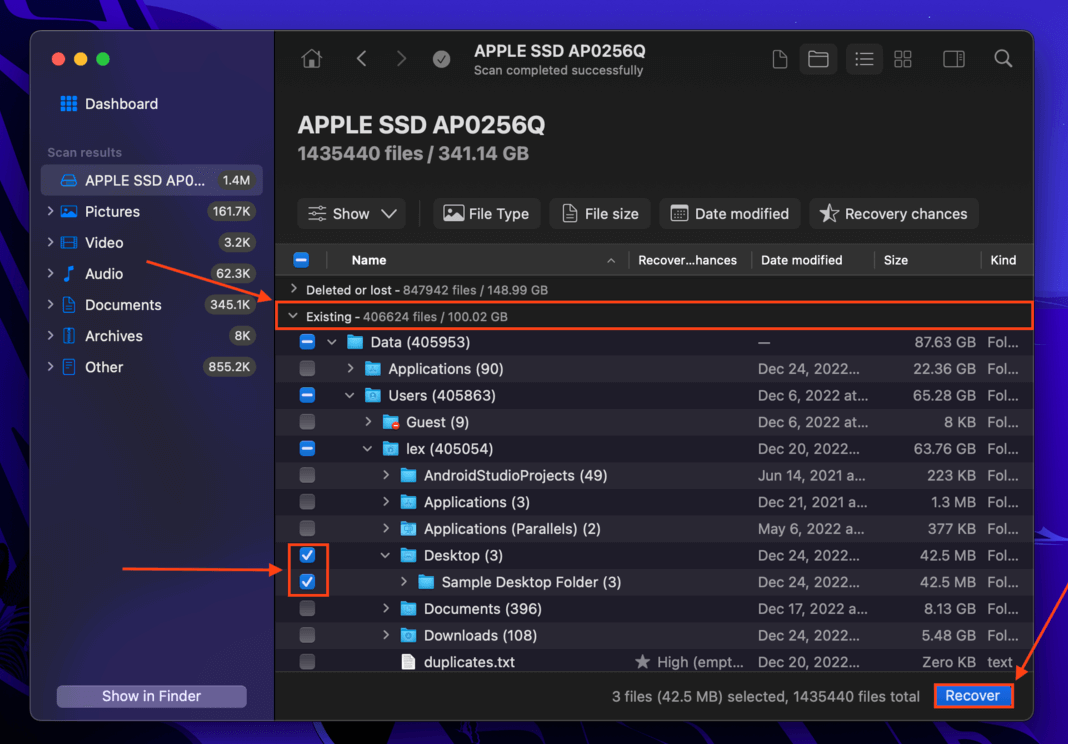Expand the Documents (396) folder
The height and width of the screenshot is (744, 1068).
click(386, 608)
